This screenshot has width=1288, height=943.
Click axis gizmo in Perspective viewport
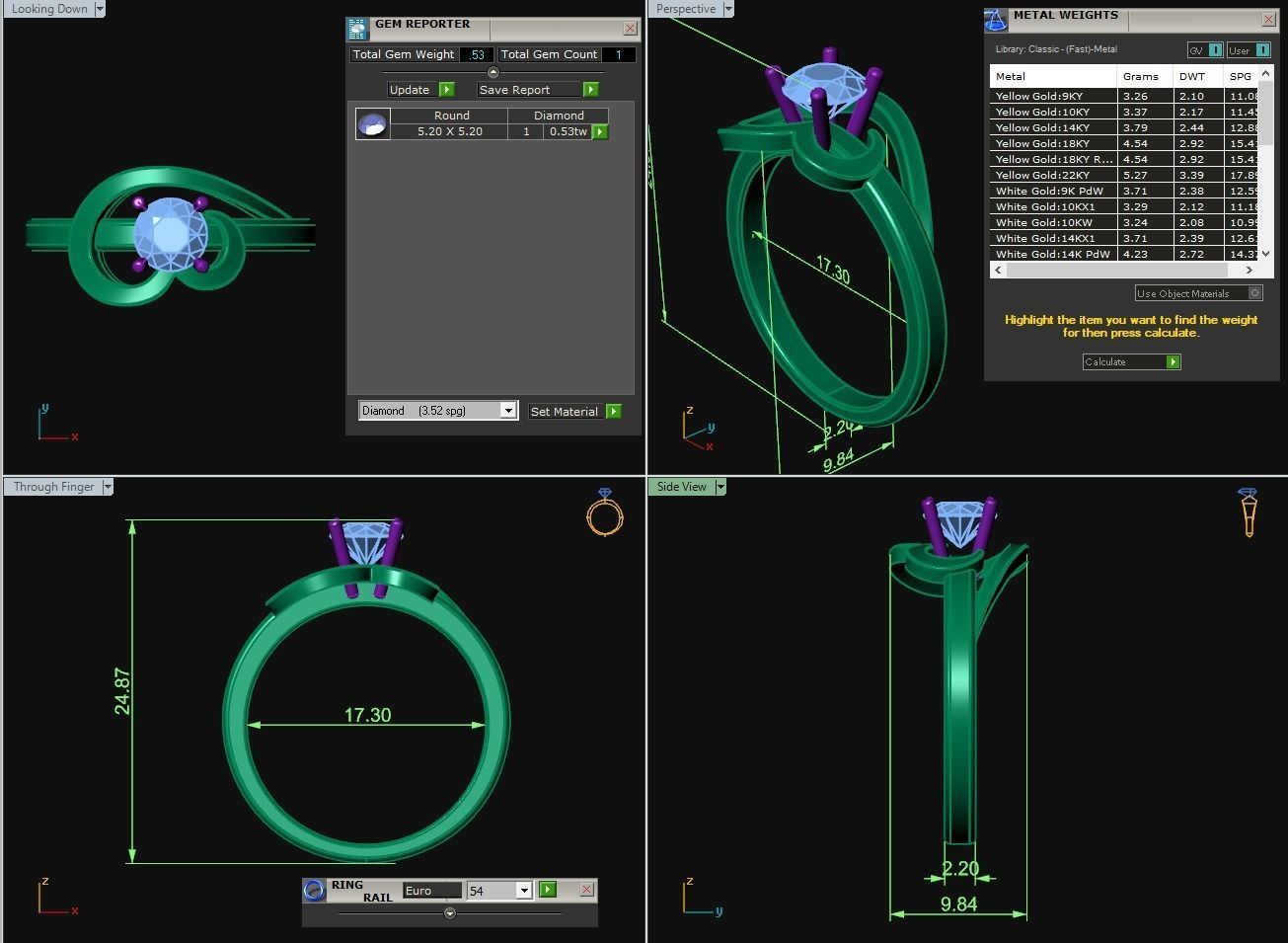click(698, 429)
